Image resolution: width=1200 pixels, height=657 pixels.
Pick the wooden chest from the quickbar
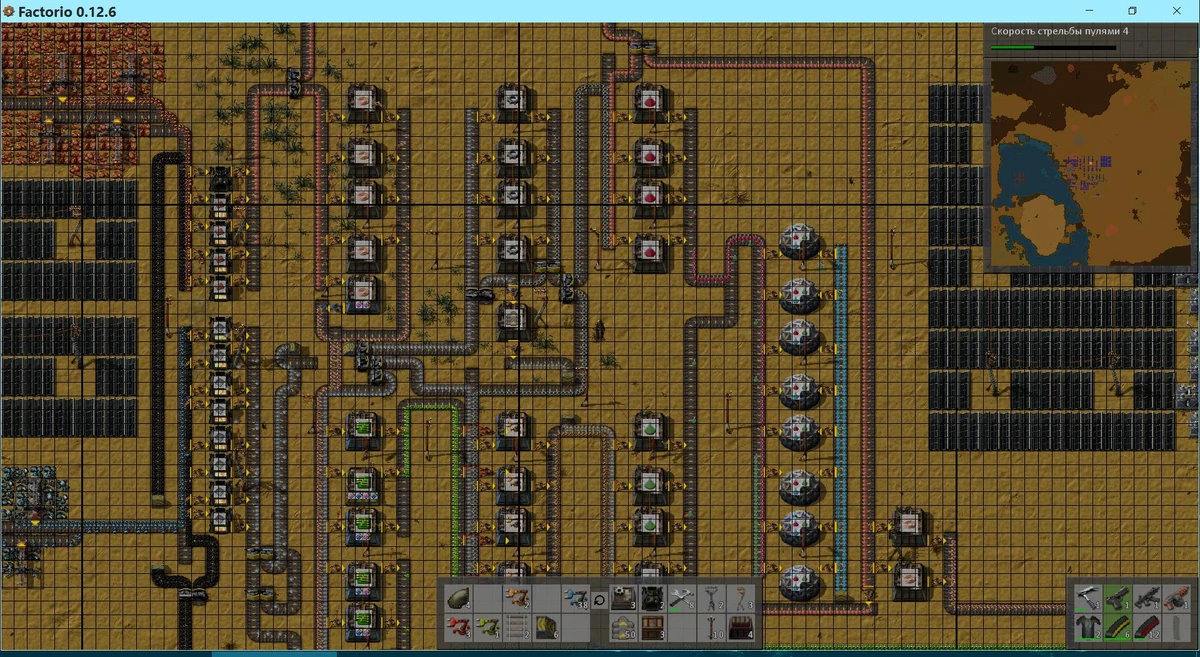[x=652, y=628]
